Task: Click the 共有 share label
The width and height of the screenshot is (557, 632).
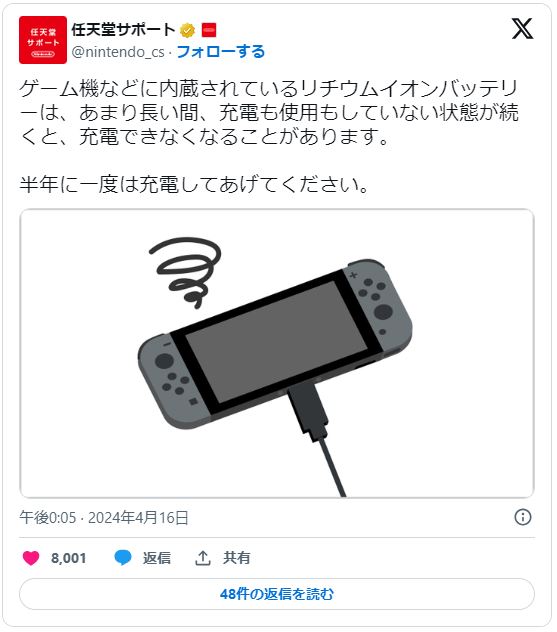Action: pos(237,558)
